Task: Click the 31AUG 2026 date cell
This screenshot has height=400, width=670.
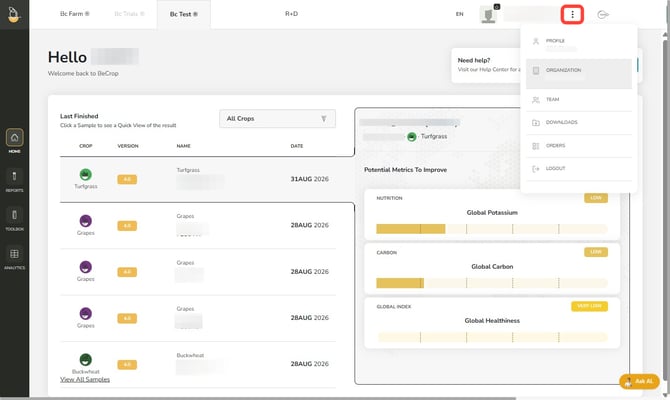Action: click(310, 179)
